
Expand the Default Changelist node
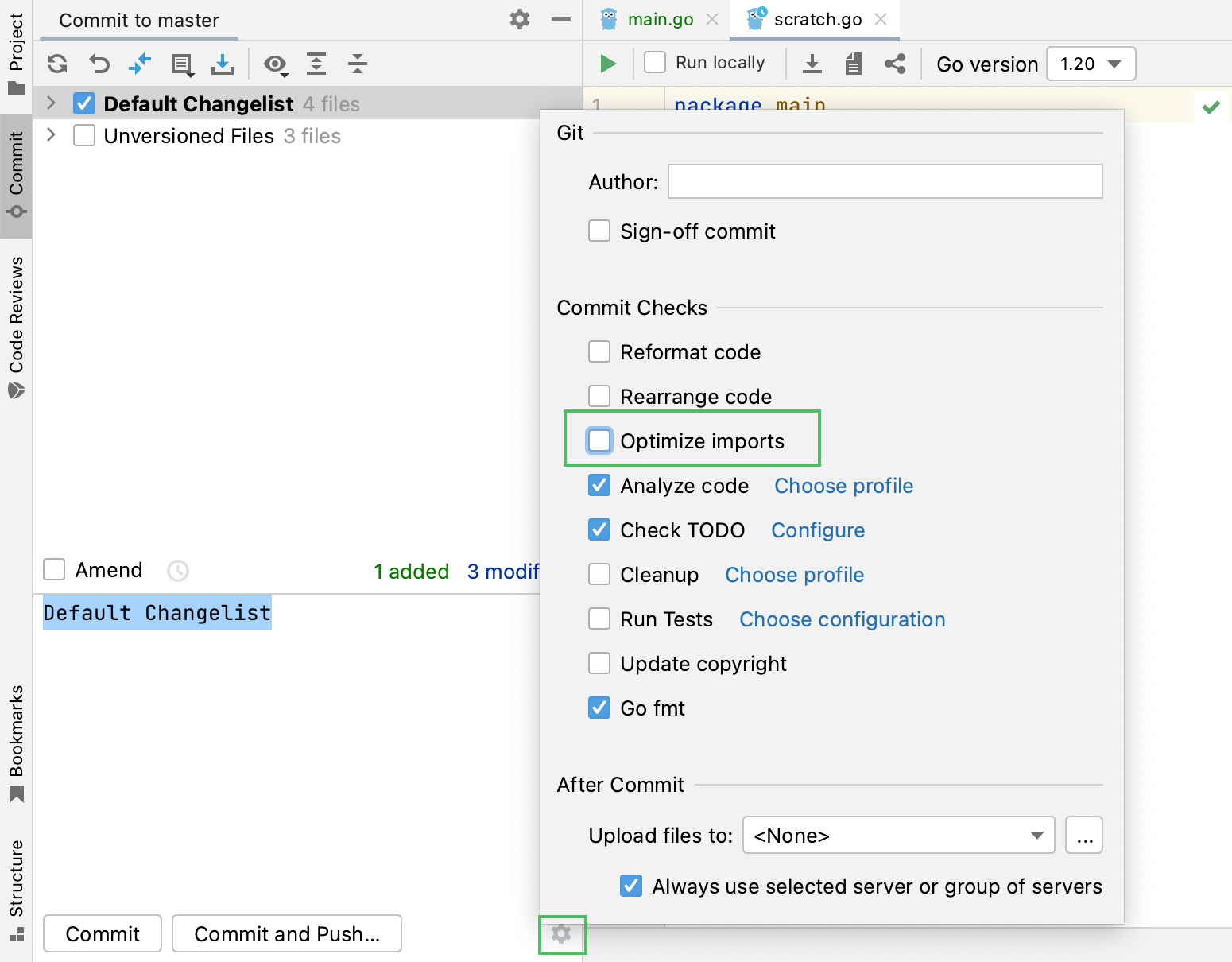tap(52, 103)
